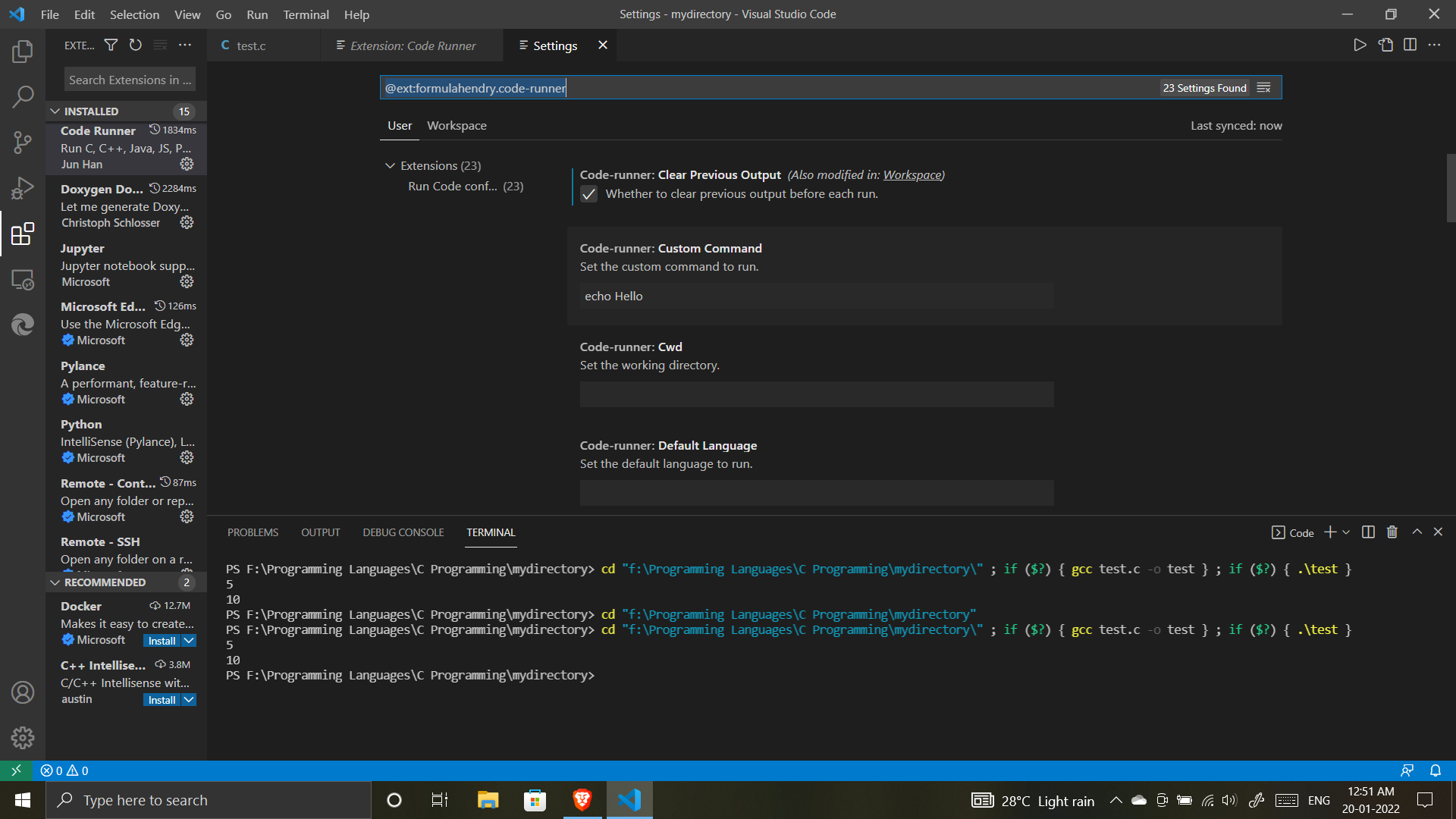
Task: Install the Docker extension
Action: pos(162,641)
